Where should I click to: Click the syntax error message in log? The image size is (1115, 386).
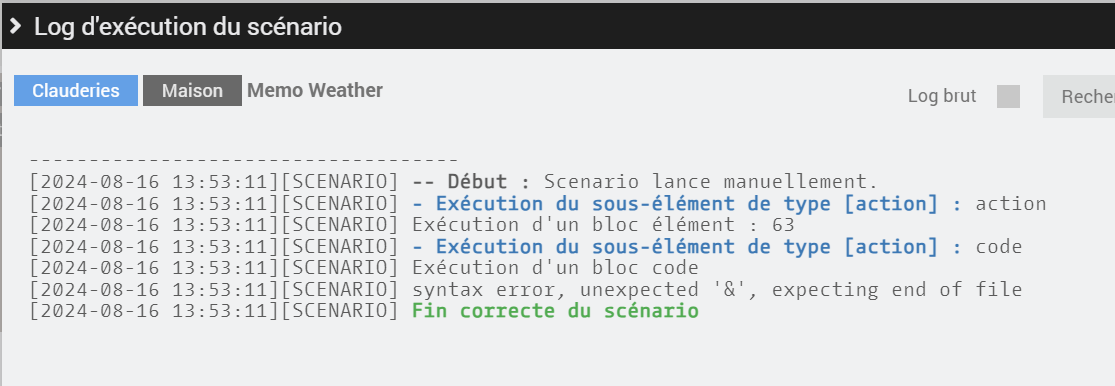tap(717, 289)
